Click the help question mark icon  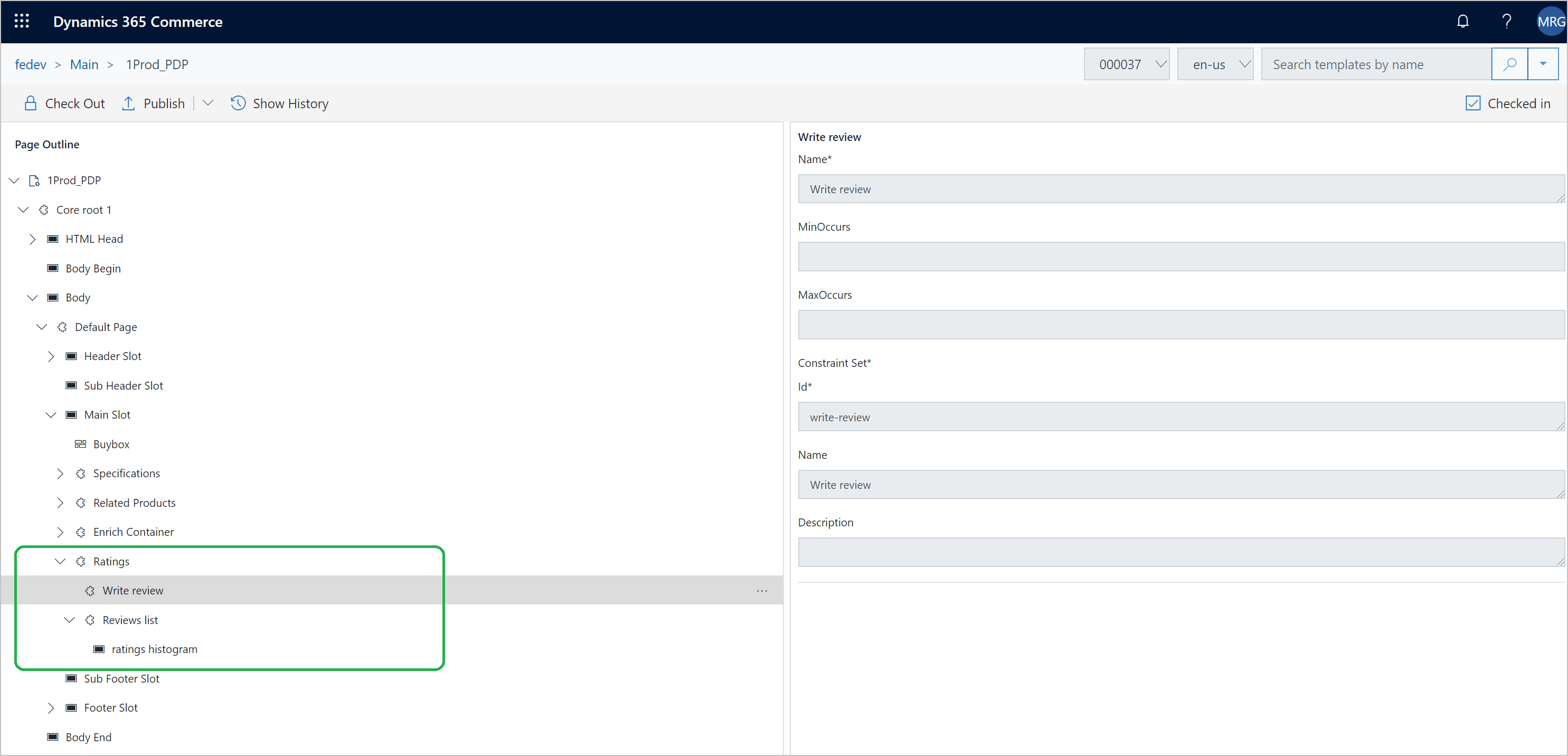(x=1506, y=21)
